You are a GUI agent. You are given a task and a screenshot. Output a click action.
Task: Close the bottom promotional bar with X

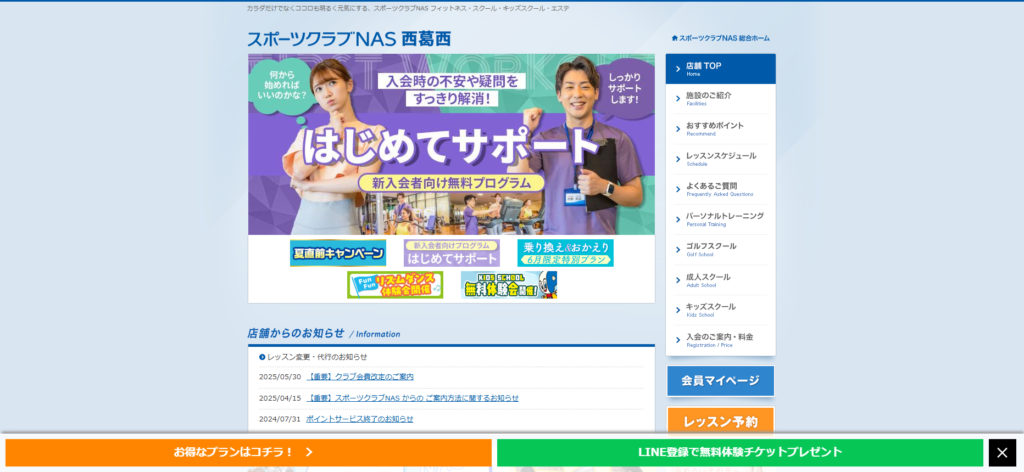click(x=1002, y=453)
